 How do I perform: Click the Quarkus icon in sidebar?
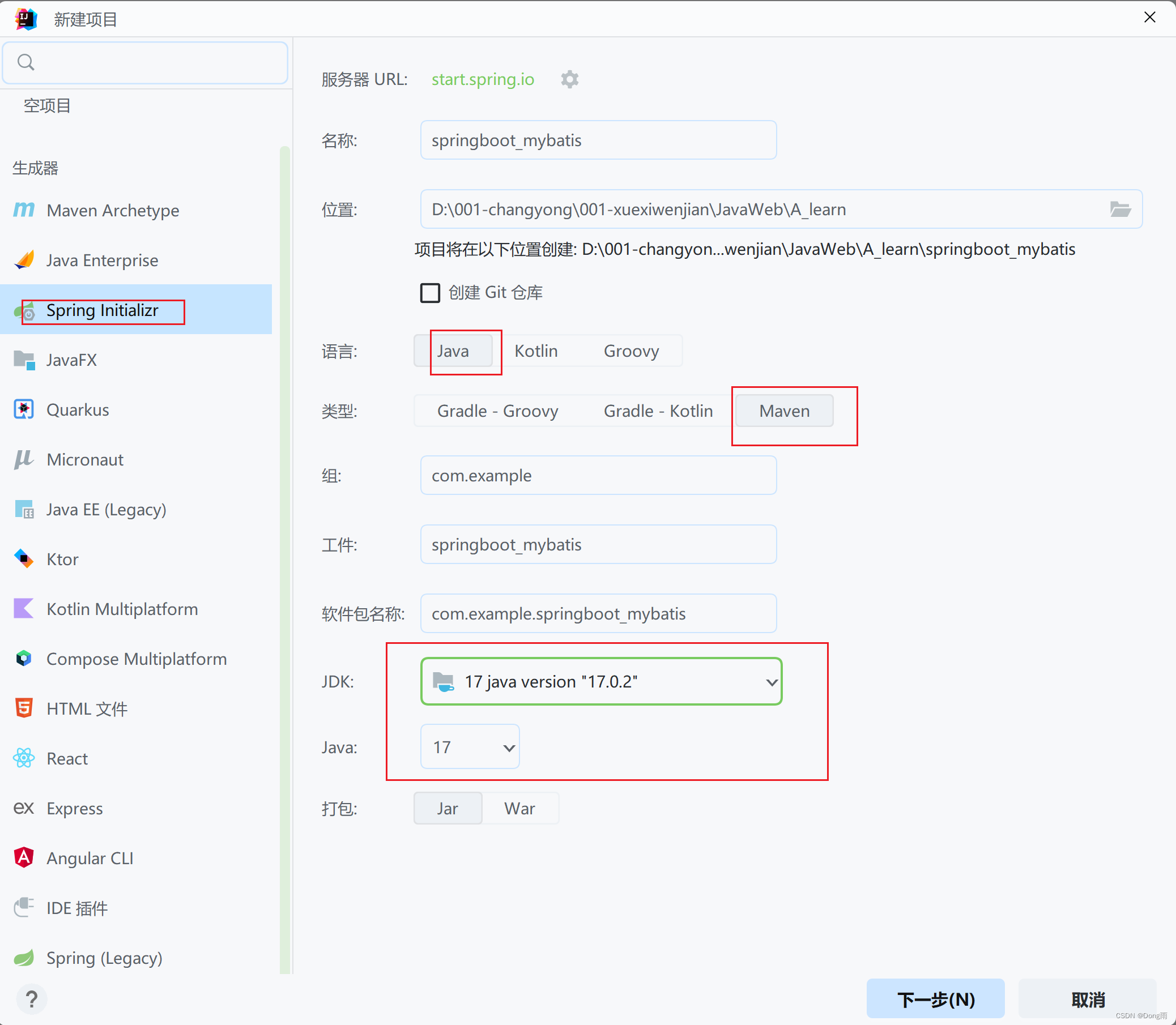pyautogui.click(x=24, y=410)
